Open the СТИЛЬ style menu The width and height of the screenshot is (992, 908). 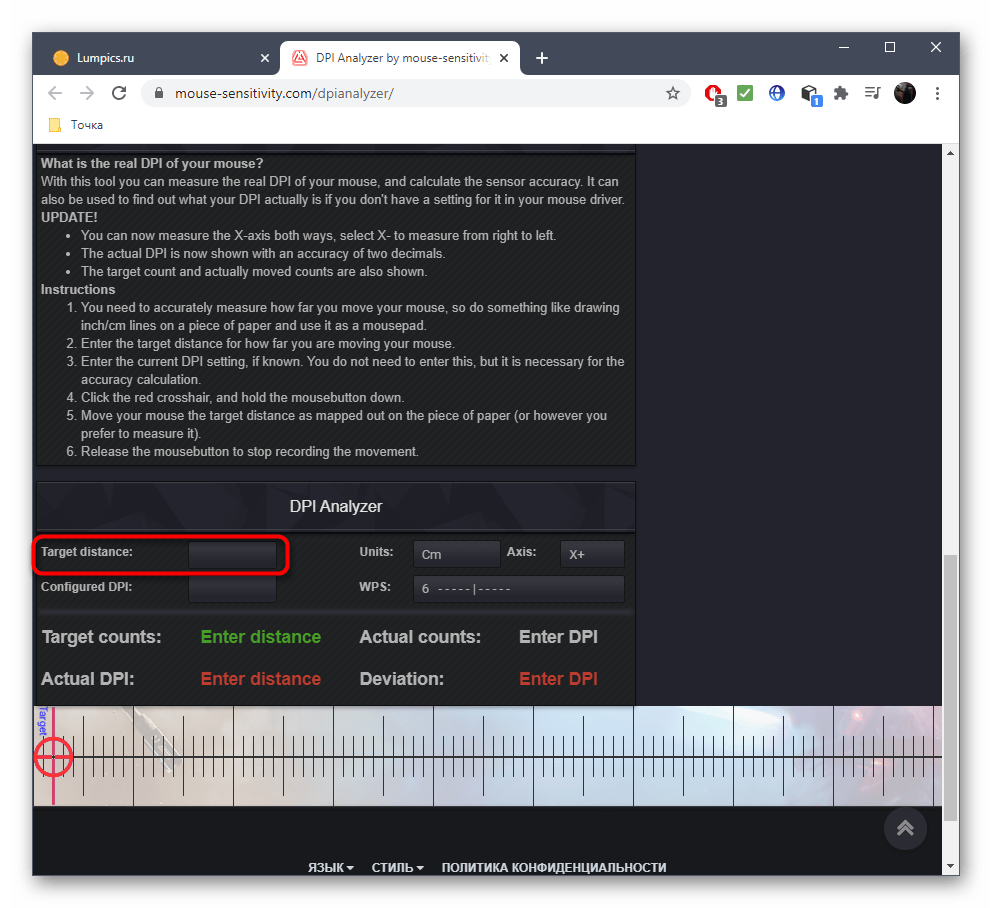(x=397, y=868)
